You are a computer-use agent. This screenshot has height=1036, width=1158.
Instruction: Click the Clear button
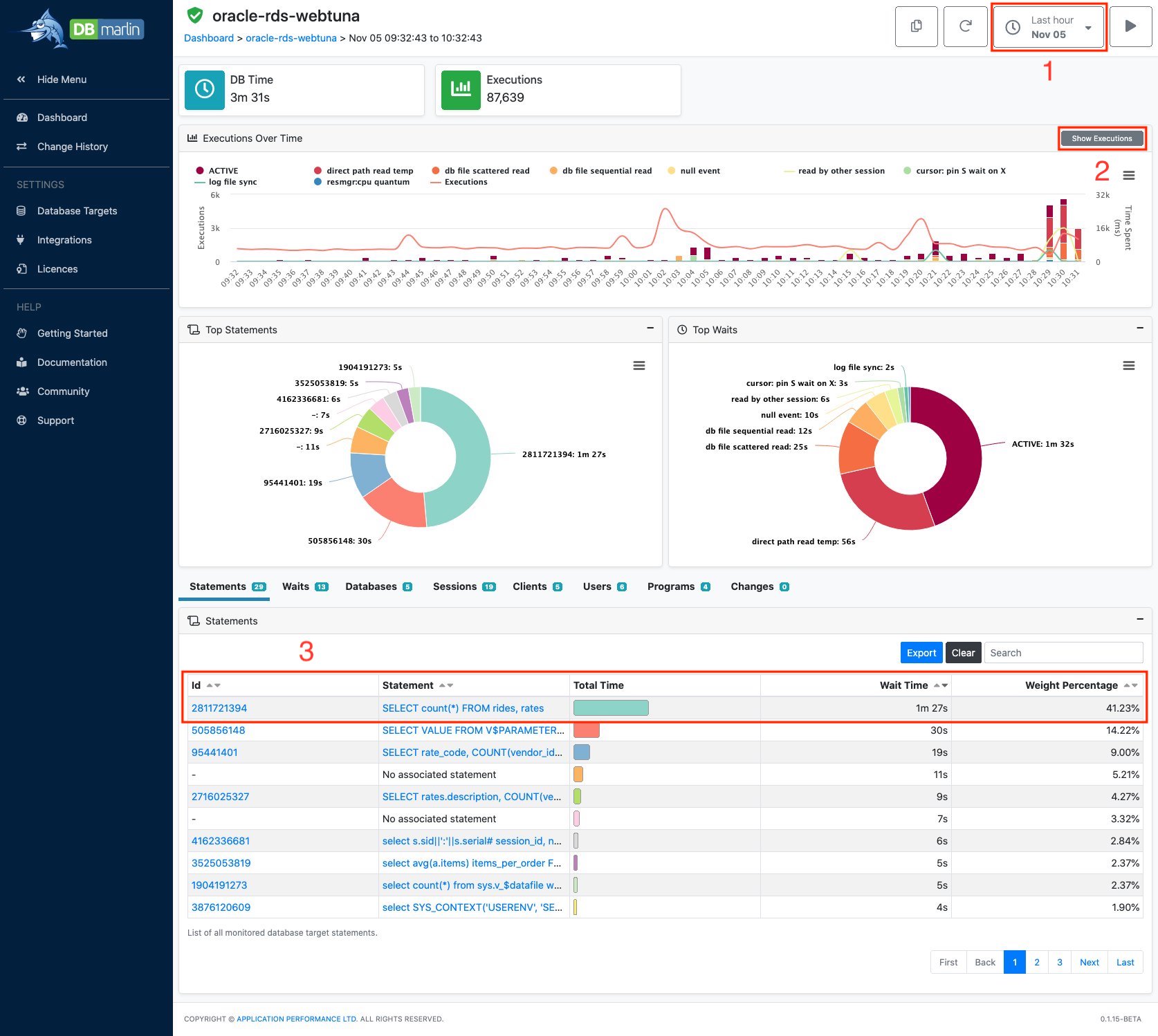(x=963, y=653)
